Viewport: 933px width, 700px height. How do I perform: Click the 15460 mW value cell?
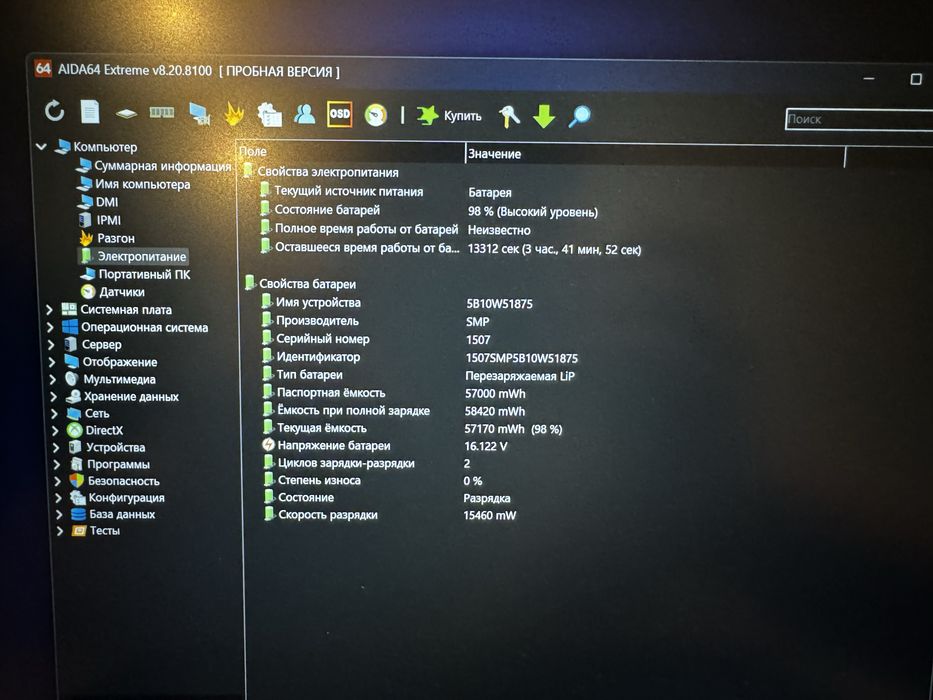pyautogui.click(x=490, y=515)
